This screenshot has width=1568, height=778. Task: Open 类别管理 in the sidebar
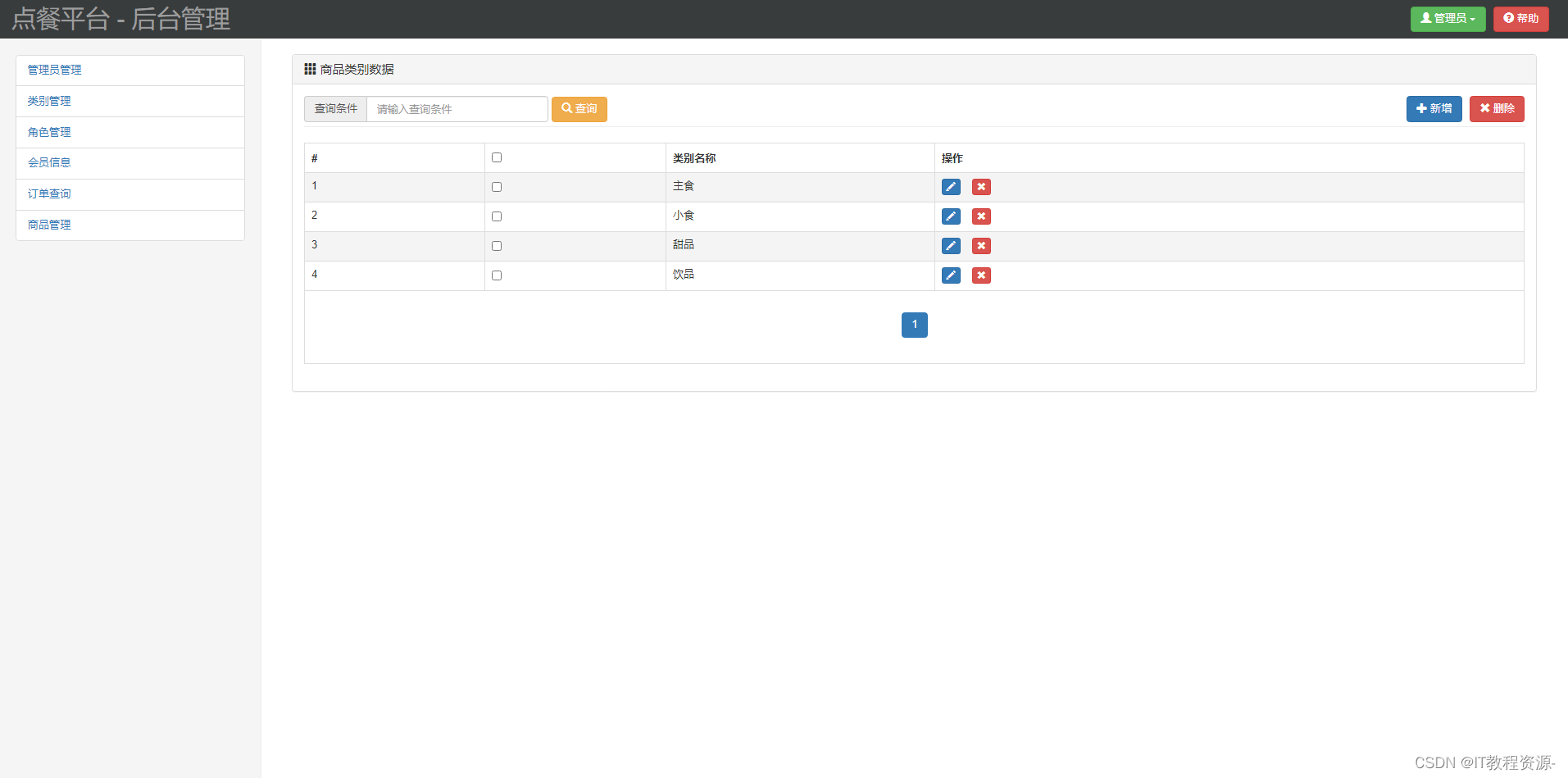130,101
